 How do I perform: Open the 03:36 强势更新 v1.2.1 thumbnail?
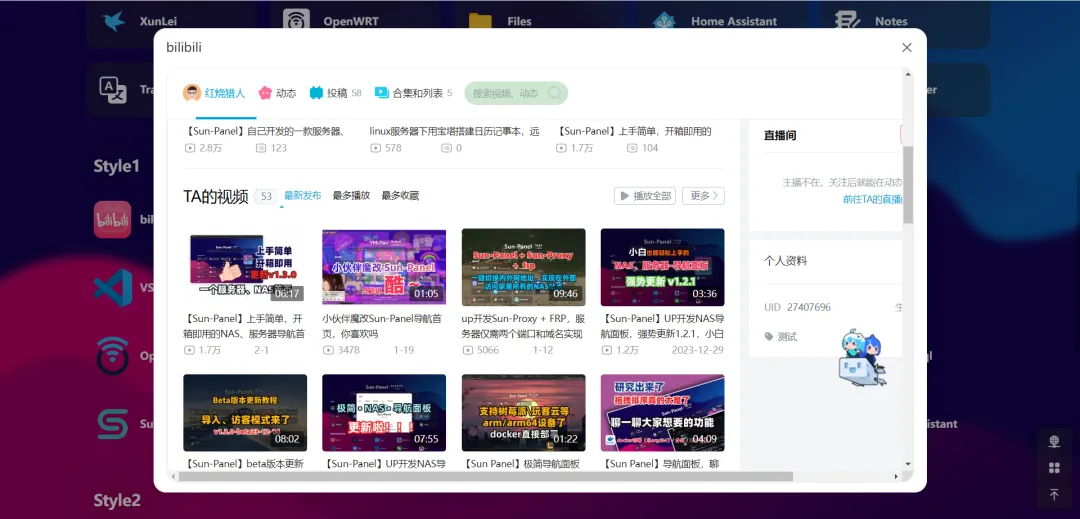663,267
